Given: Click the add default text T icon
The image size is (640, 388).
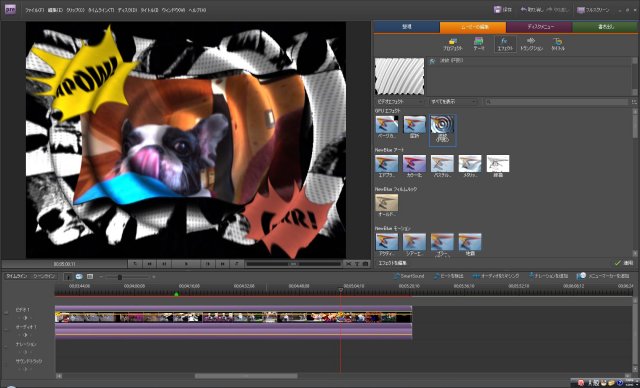Looking at the screenshot, I should pos(357,264).
